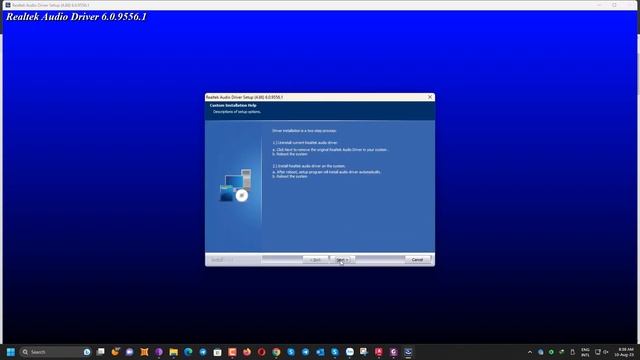Click the blue tray icon beside the chevron
Viewport: 640px width, 360px height.
click(540, 352)
